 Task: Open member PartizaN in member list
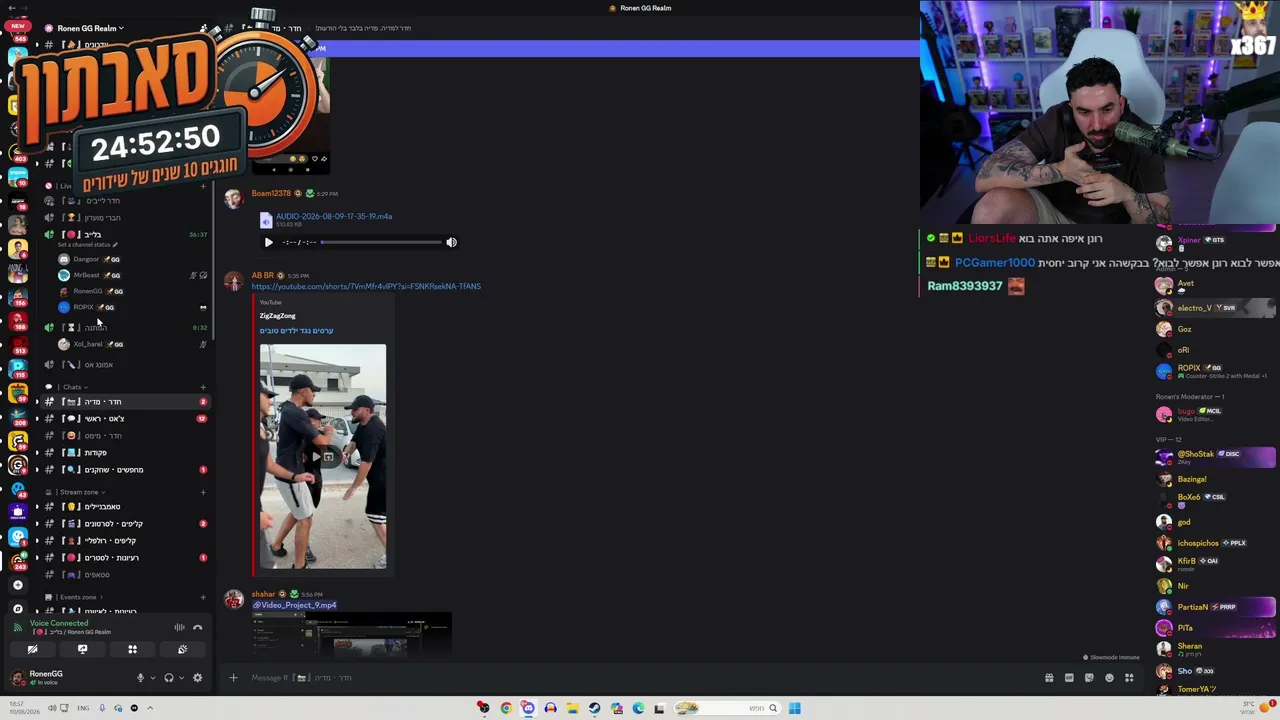[x=1215, y=607]
